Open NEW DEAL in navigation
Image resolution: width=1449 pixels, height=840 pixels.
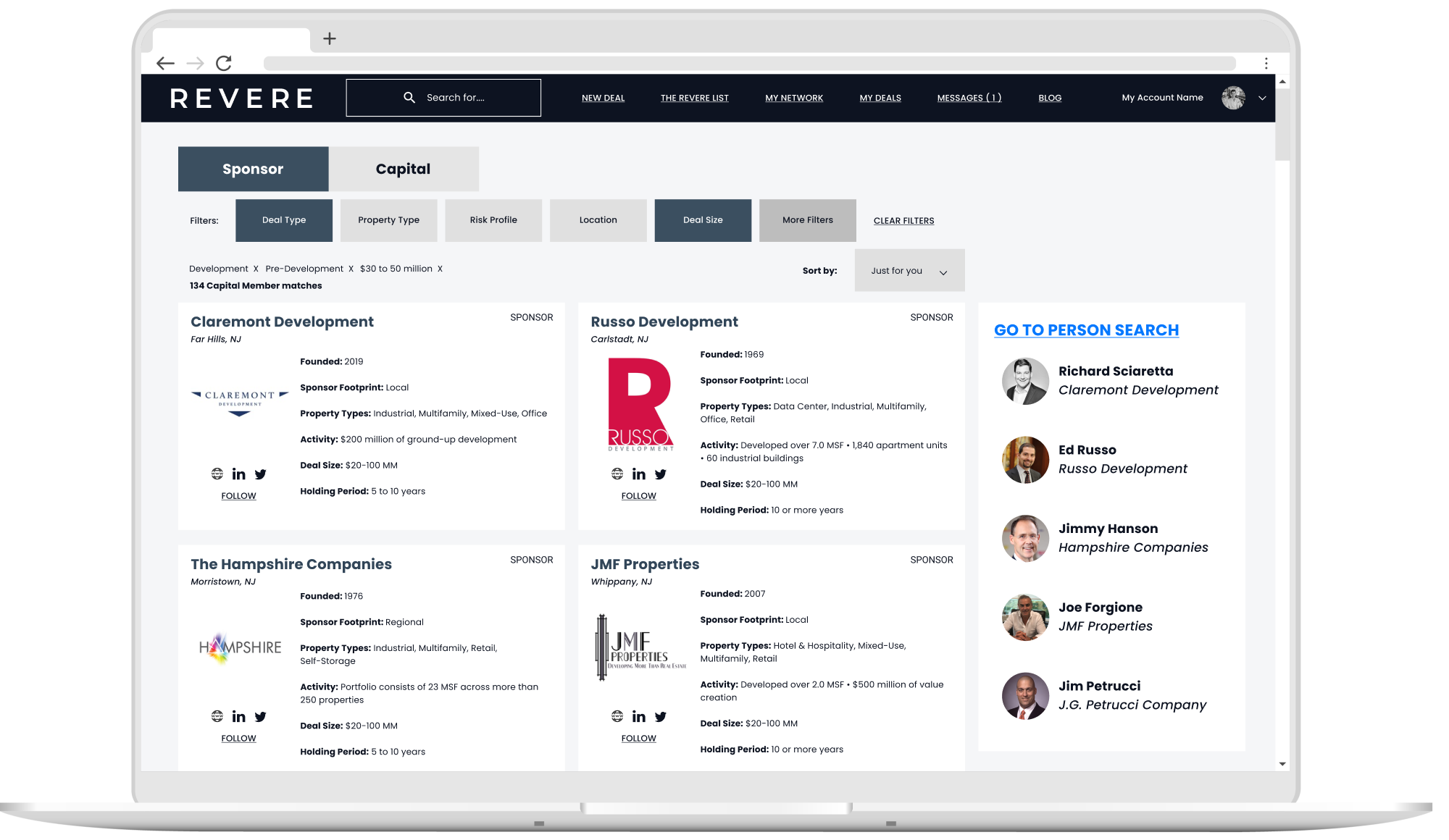click(603, 98)
